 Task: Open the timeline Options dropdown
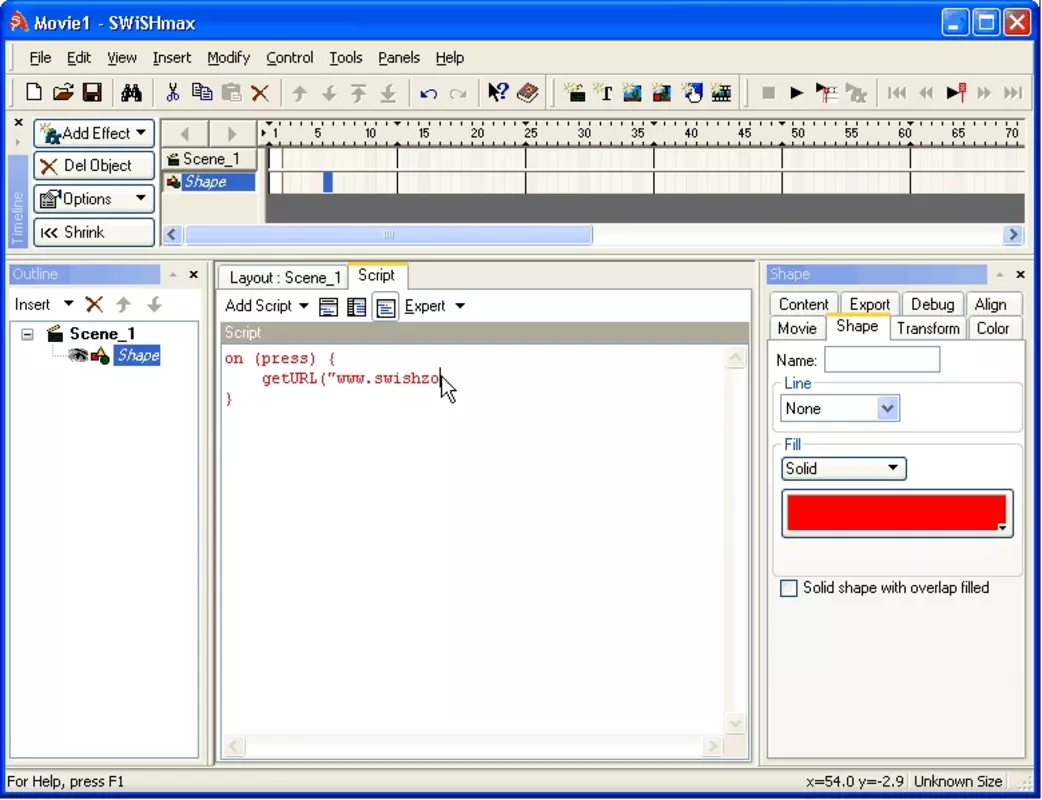tap(94, 199)
